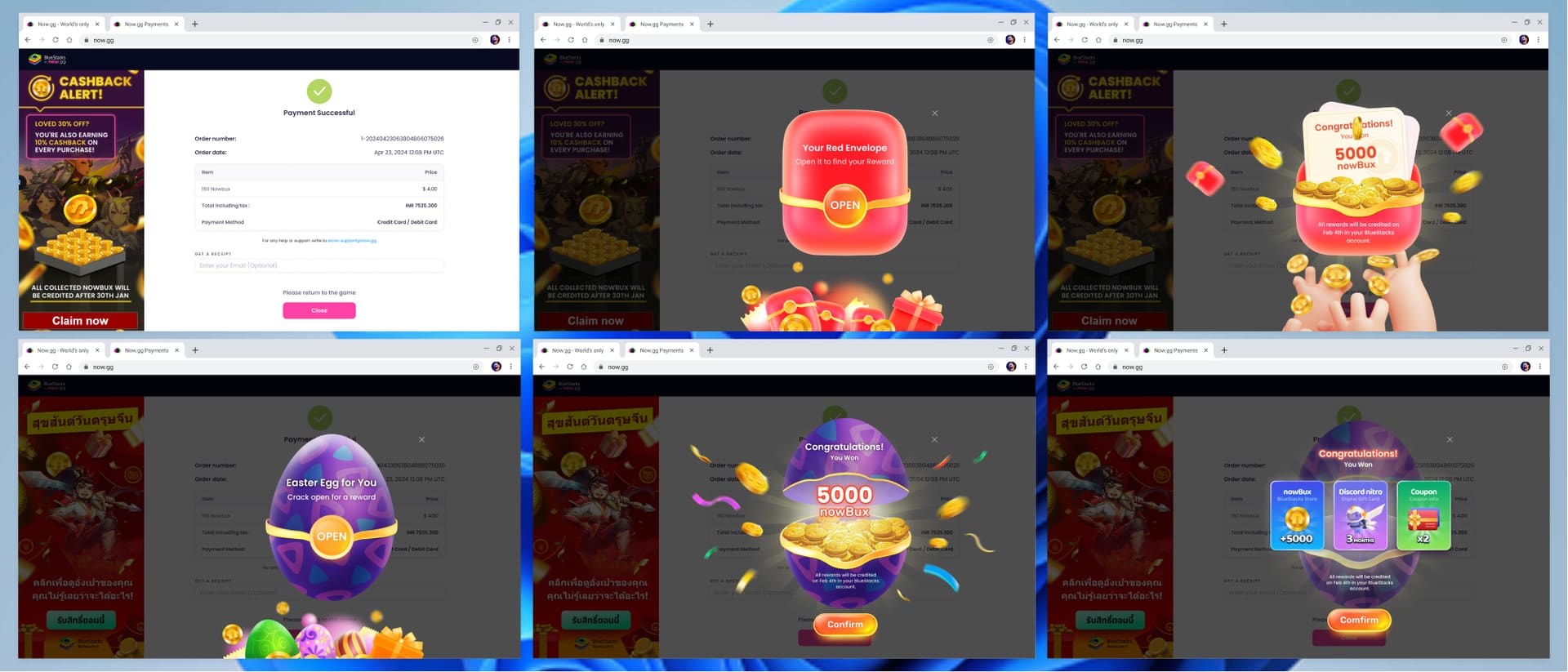
Task: Select the Discord nitro 3 months reward card
Action: pyautogui.click(x=1361, y=515)
